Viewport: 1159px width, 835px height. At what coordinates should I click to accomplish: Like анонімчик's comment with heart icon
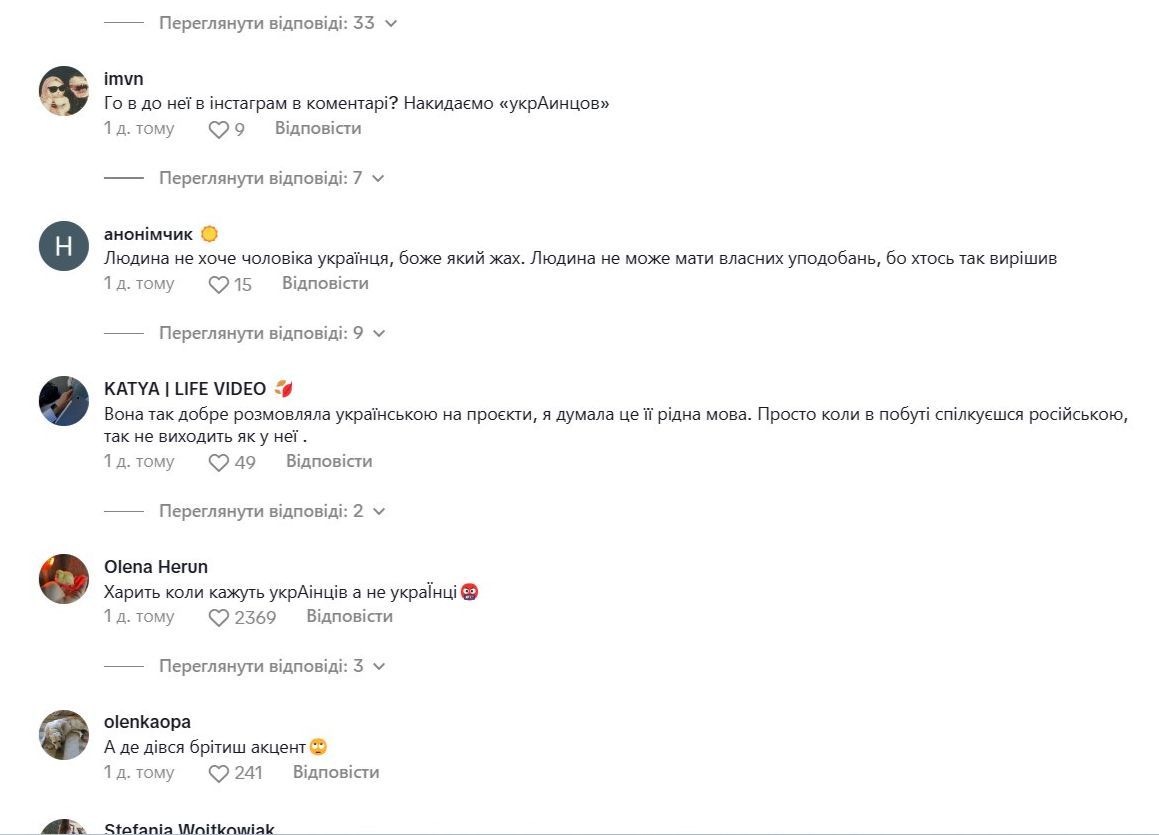[x=219, y=284]
